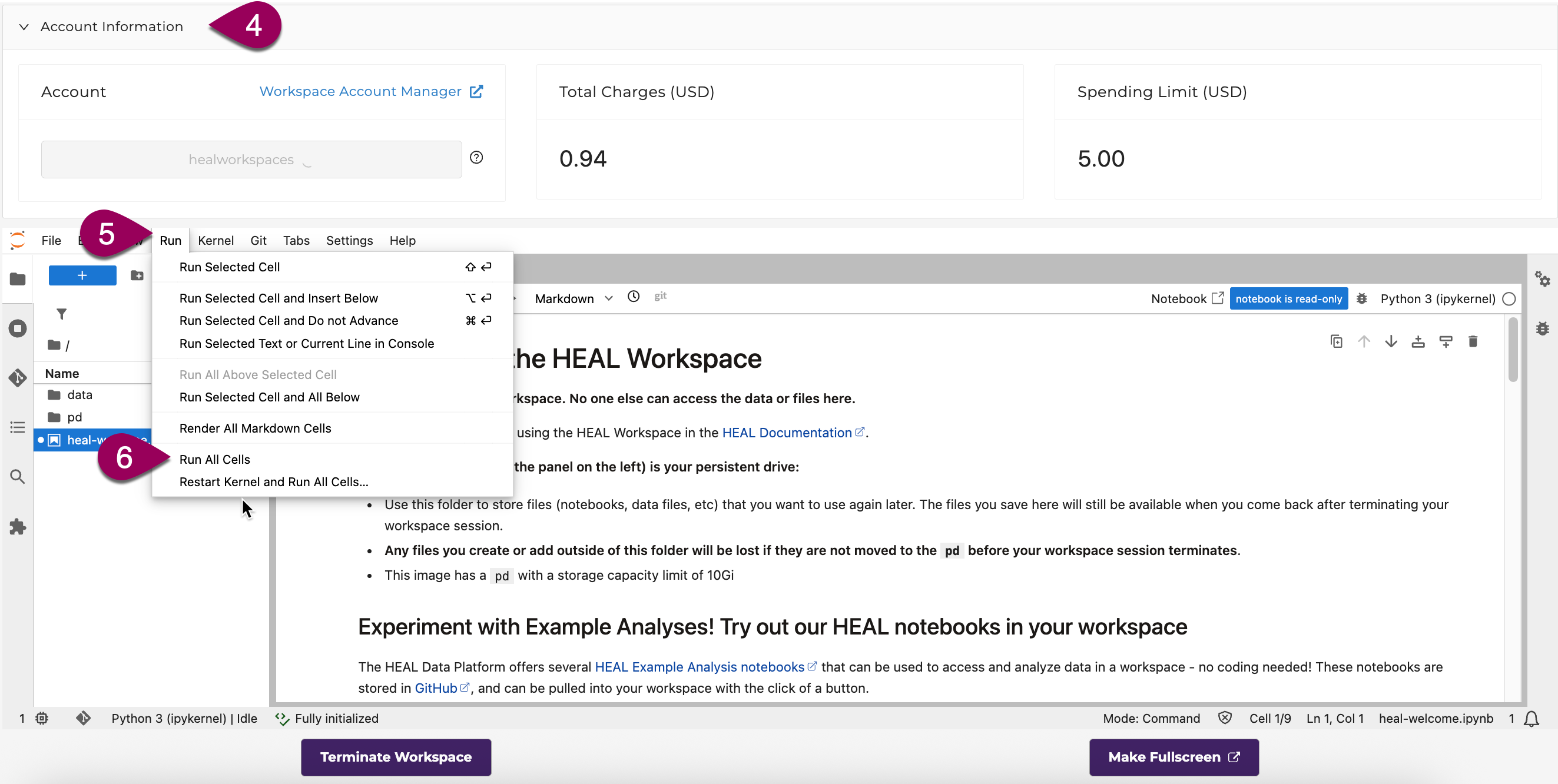Click the Jupyter logo icon
The width and height of the screenshot is (1558, 784).
(18, 240)
